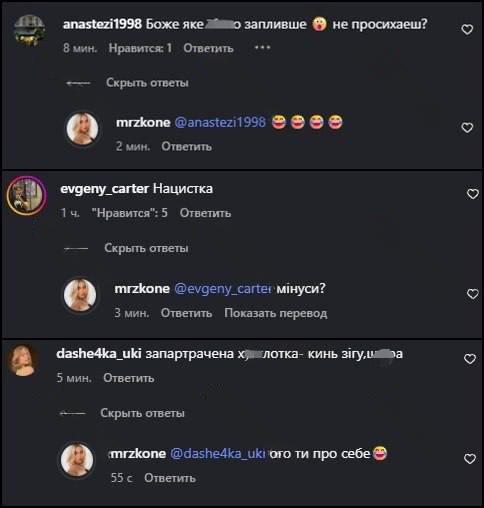View the like count on evgeny_carter's comment
This screenshot has width=484, height=508.
click(130, 213)
